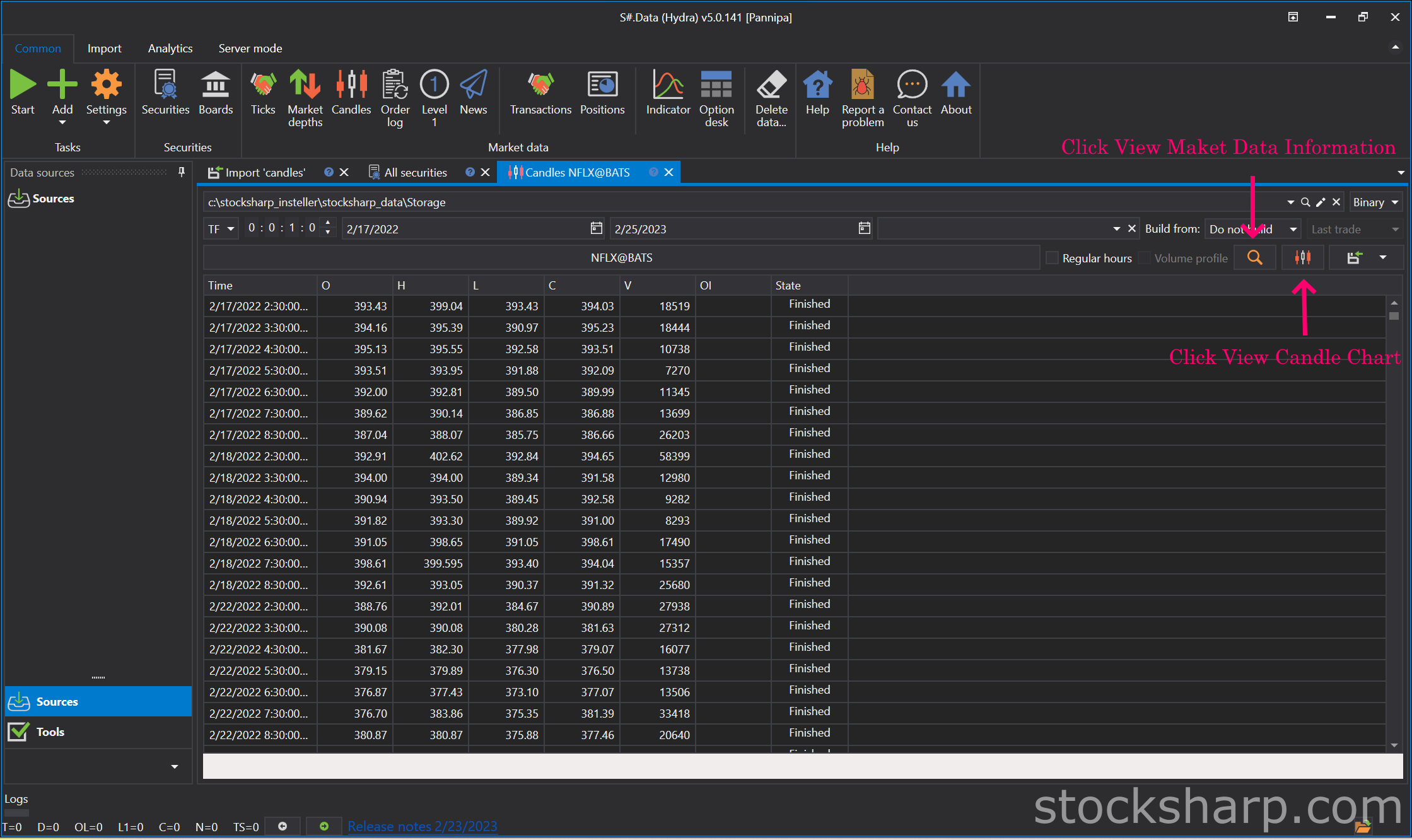Screen dimensions: 1412x840
Task: Sort by the Time column header
Action: coord(260,285)
